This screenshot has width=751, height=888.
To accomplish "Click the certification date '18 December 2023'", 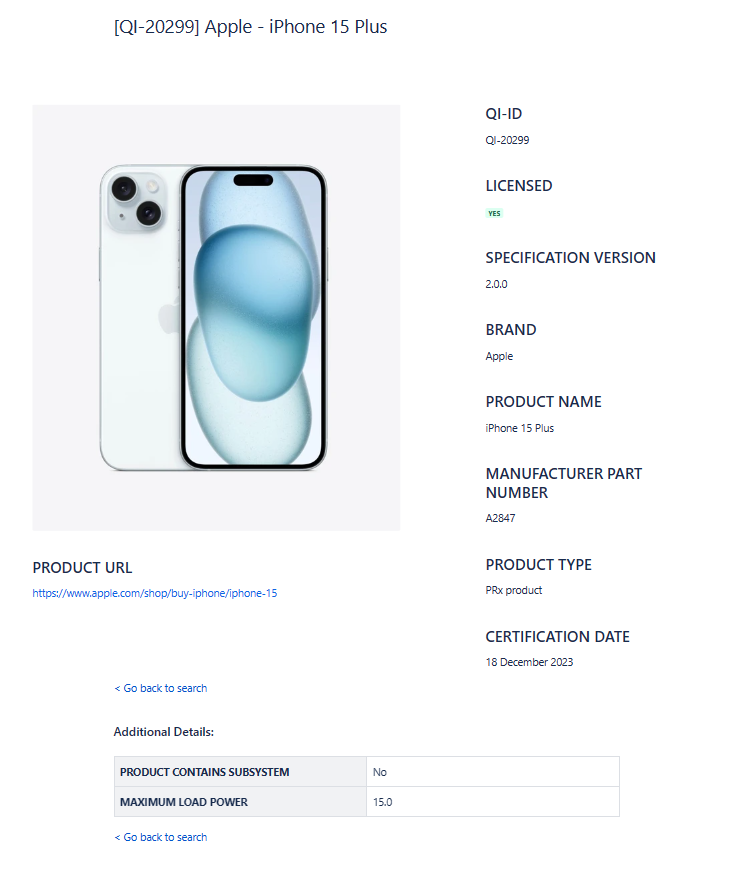I will coord(529,662).
